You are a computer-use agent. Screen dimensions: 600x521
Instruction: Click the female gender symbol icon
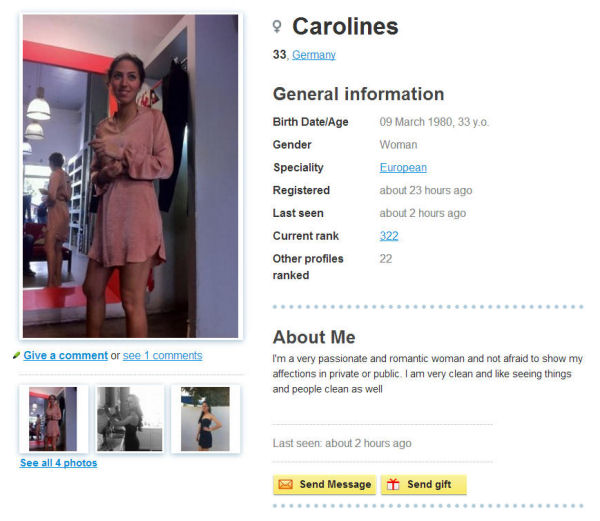click(277, 27)
